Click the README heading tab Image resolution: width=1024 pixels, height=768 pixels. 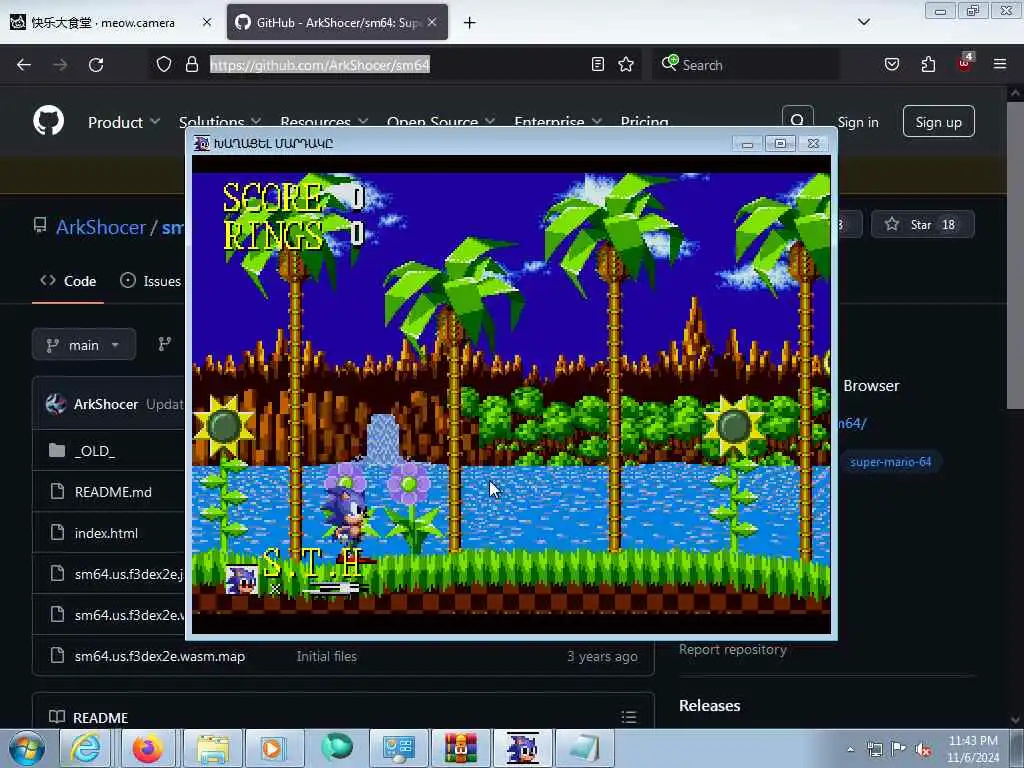(89, 718)
